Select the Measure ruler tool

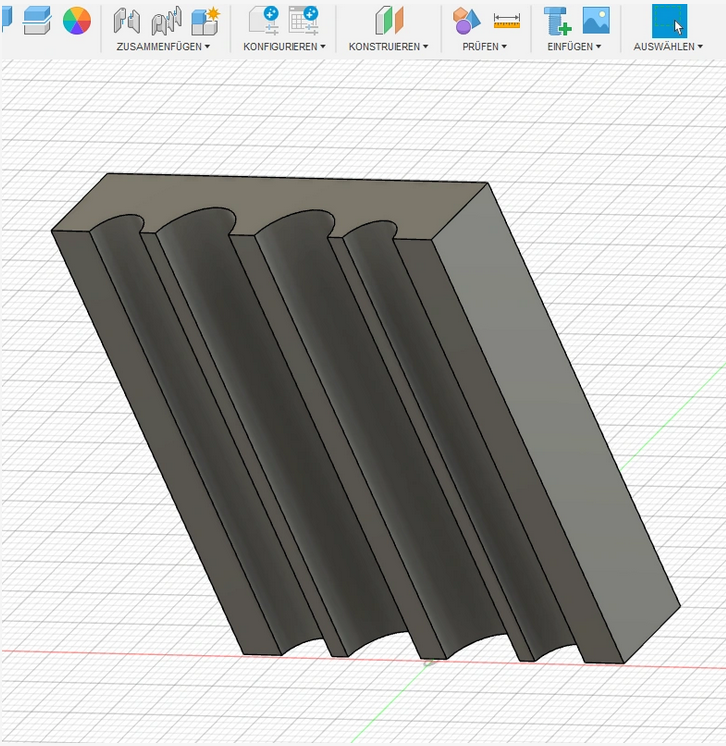pos(506,21)
